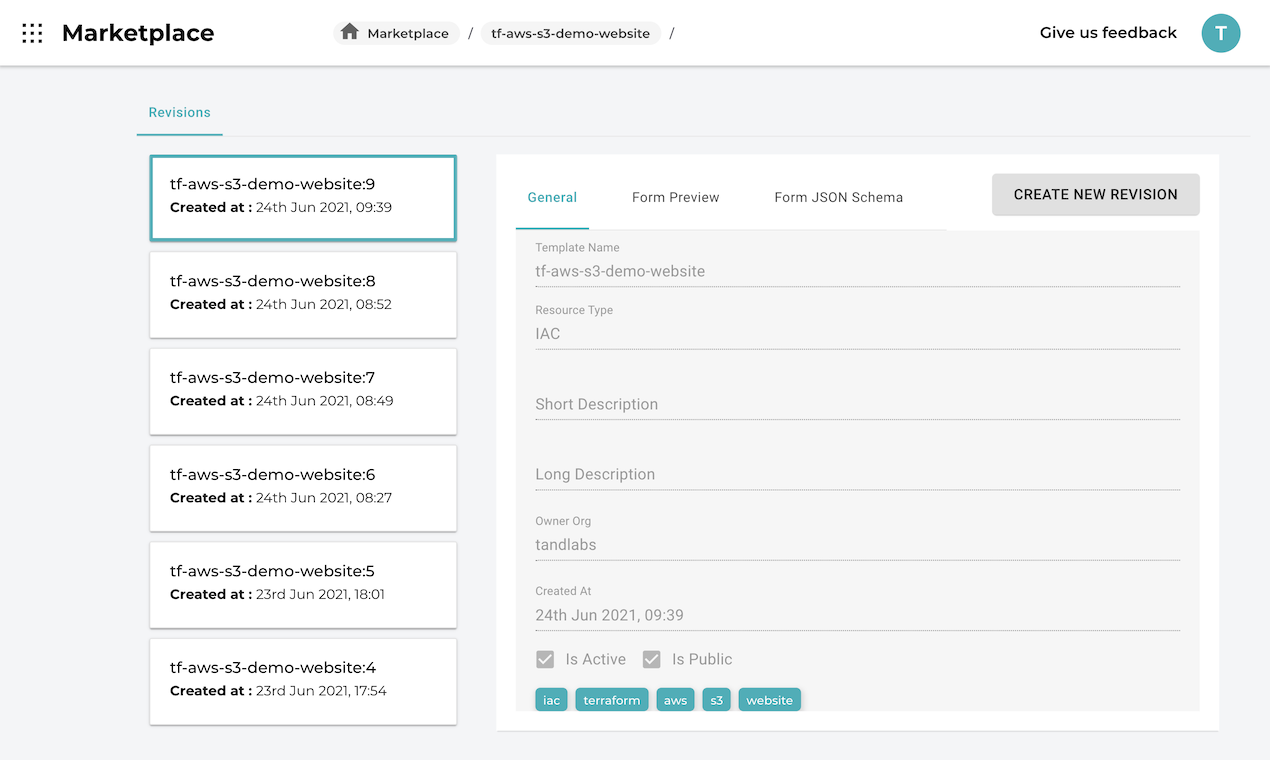Click the aws tag chip
Screen dimensions: 1270x760
coord(676,700)
